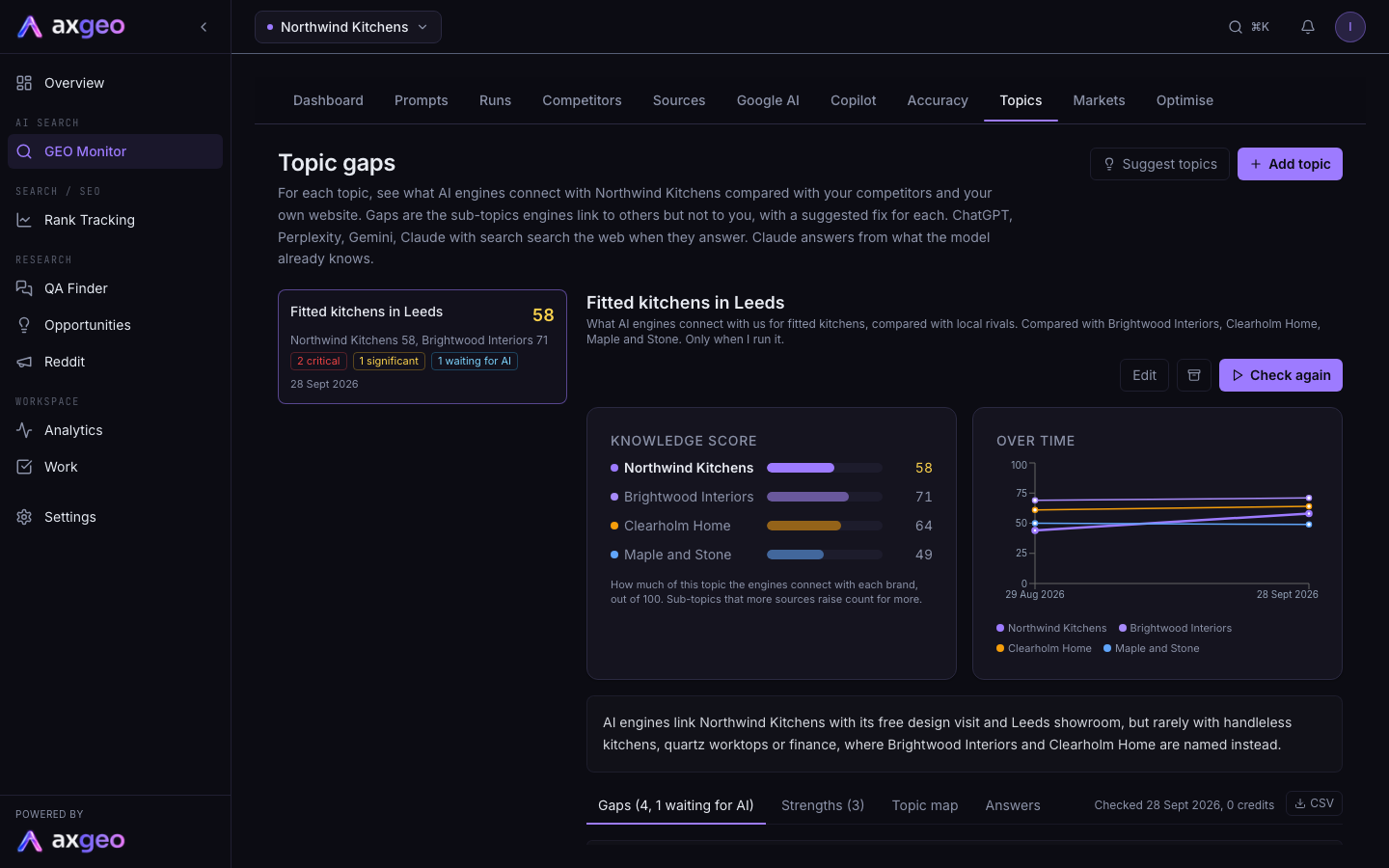Open the Accuracy tab
This screenshot has width=1389, height=868.
[938, 100]
